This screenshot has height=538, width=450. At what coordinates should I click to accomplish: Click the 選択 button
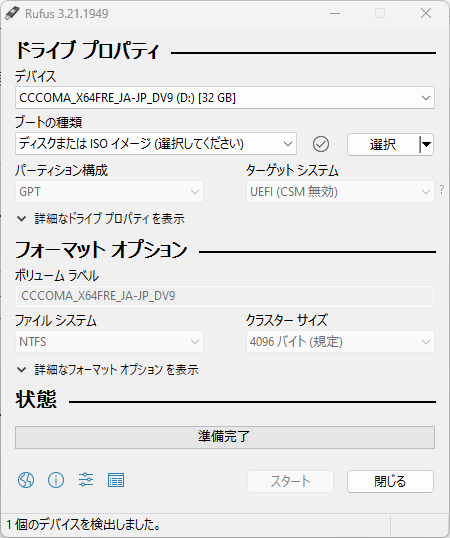point(383,144)
